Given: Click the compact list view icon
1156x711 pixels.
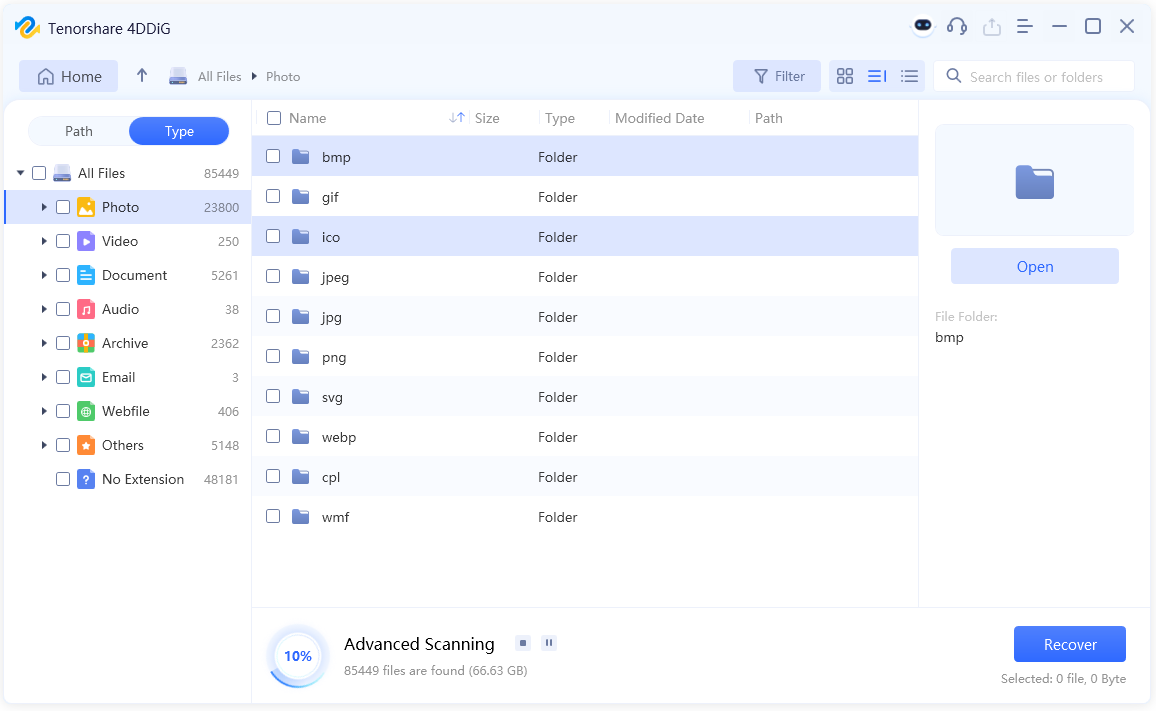Looking at the screenshot, I should pos(909,76).
